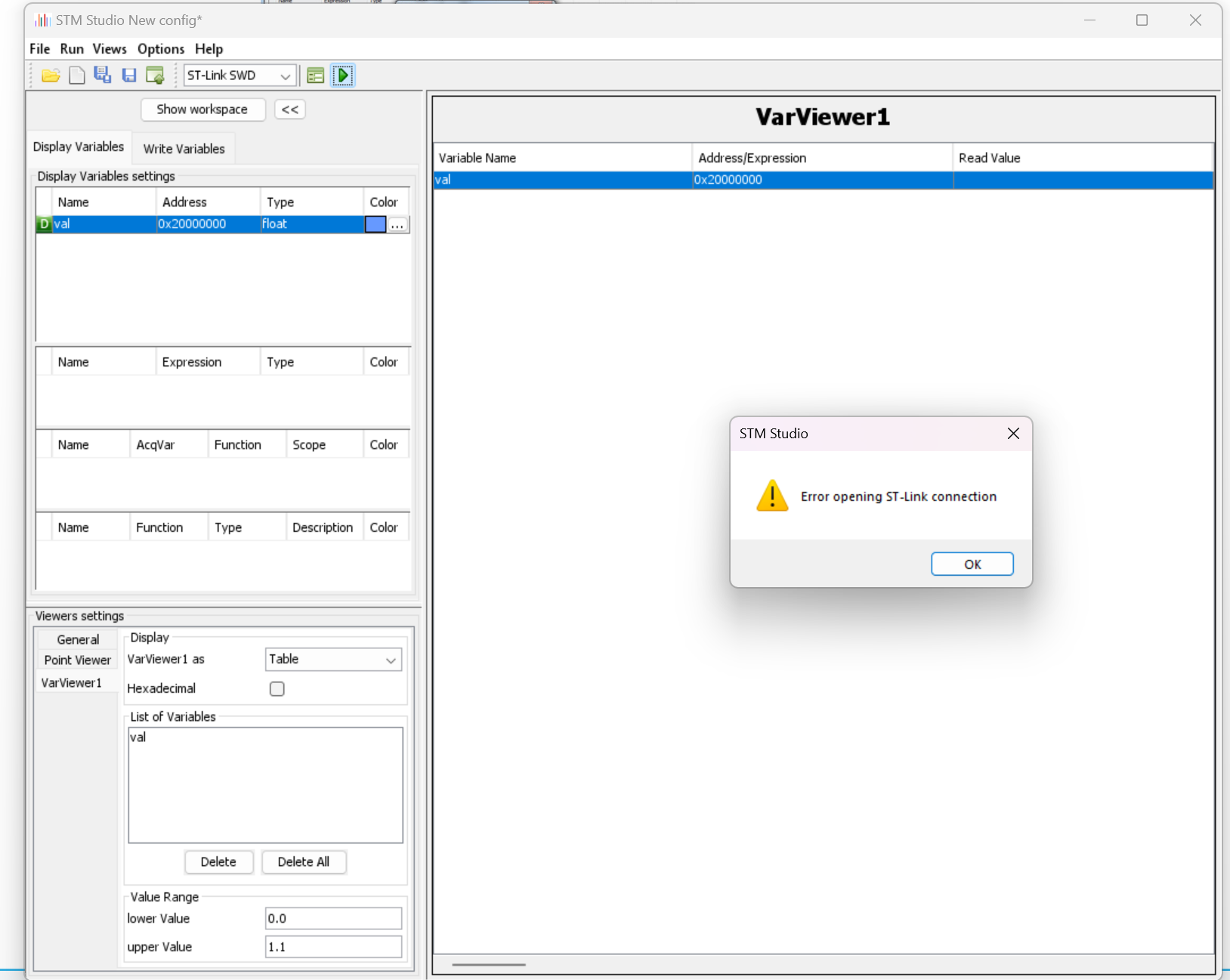The height and width of the screenshot is (980, 1230).
Task: Open the Views menu
Action: [x=110, y=48]
